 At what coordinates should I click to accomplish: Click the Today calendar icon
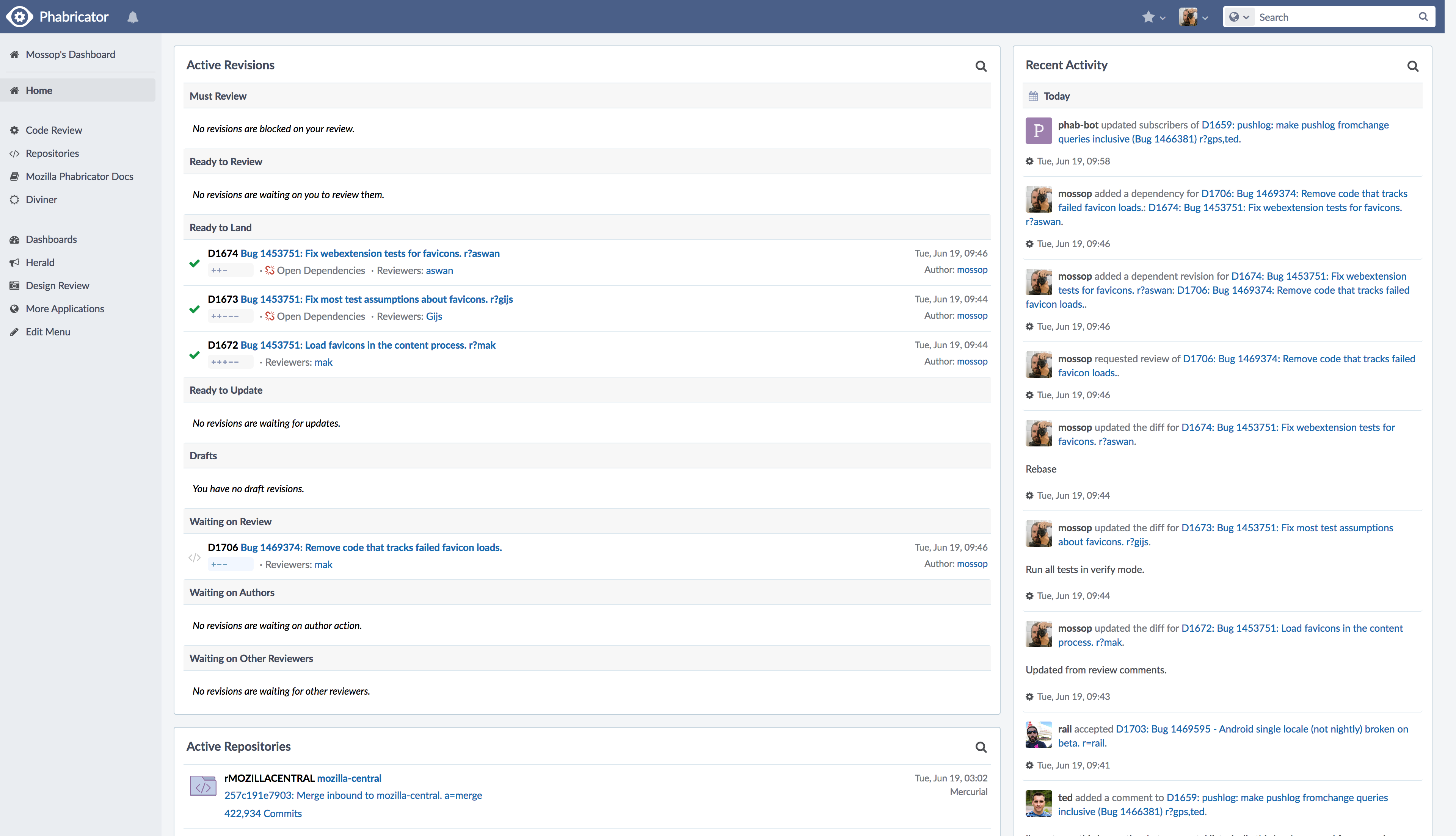[1033, 96]
